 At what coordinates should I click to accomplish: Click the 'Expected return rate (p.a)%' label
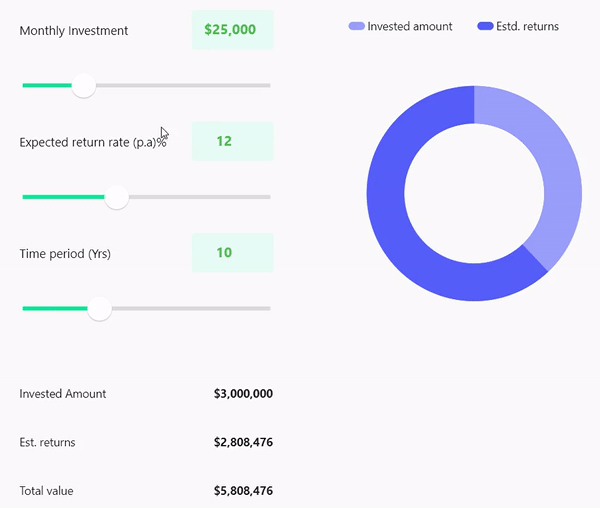(93, 142)
